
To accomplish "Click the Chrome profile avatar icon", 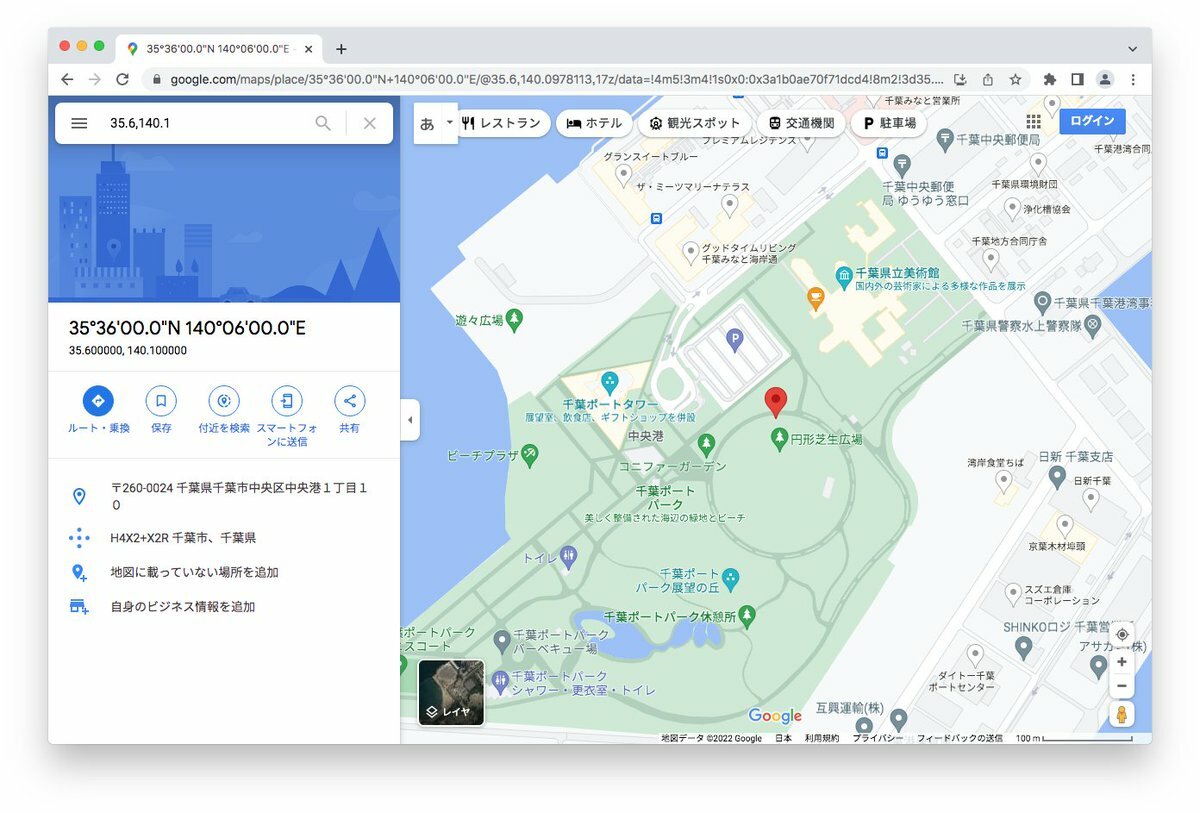I will [x=1105, y=79].
